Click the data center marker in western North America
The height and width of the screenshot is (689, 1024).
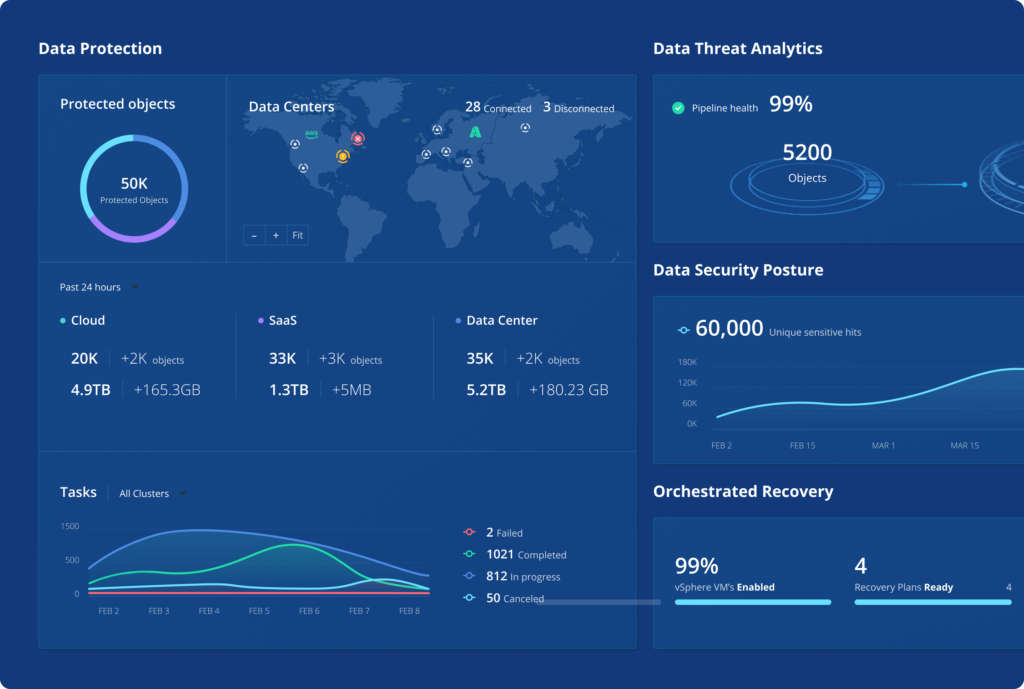[295, 143]
